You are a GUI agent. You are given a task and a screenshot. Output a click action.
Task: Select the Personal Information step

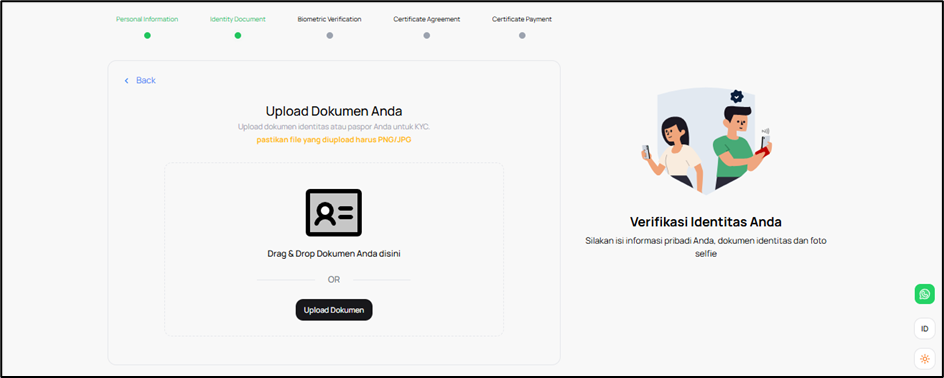coord(147,19)
